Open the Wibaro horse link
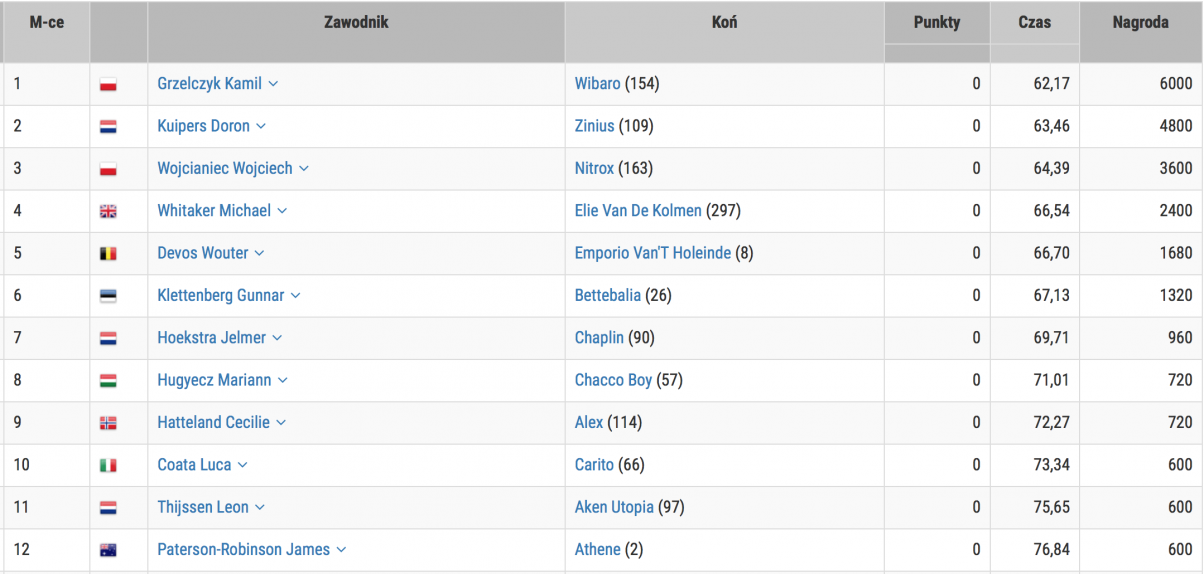Image resolution: width=1204 pixels, height=574 pixels. coord(597,84)
